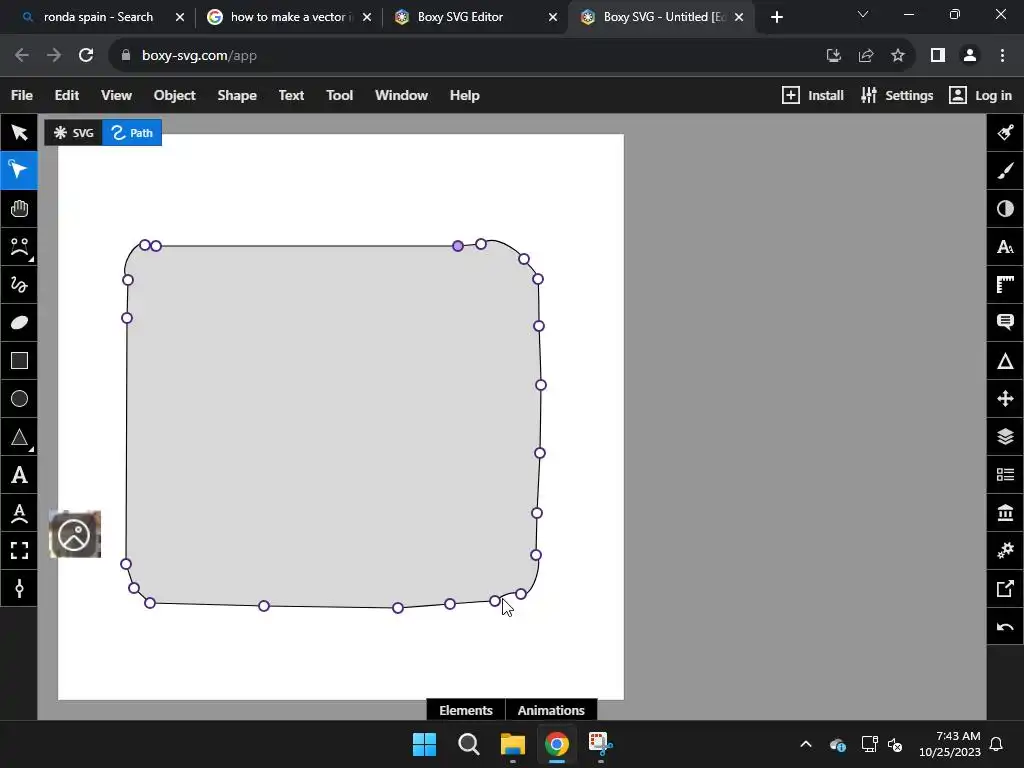
Task: Open the browser share icon
Action: point(866,56)
